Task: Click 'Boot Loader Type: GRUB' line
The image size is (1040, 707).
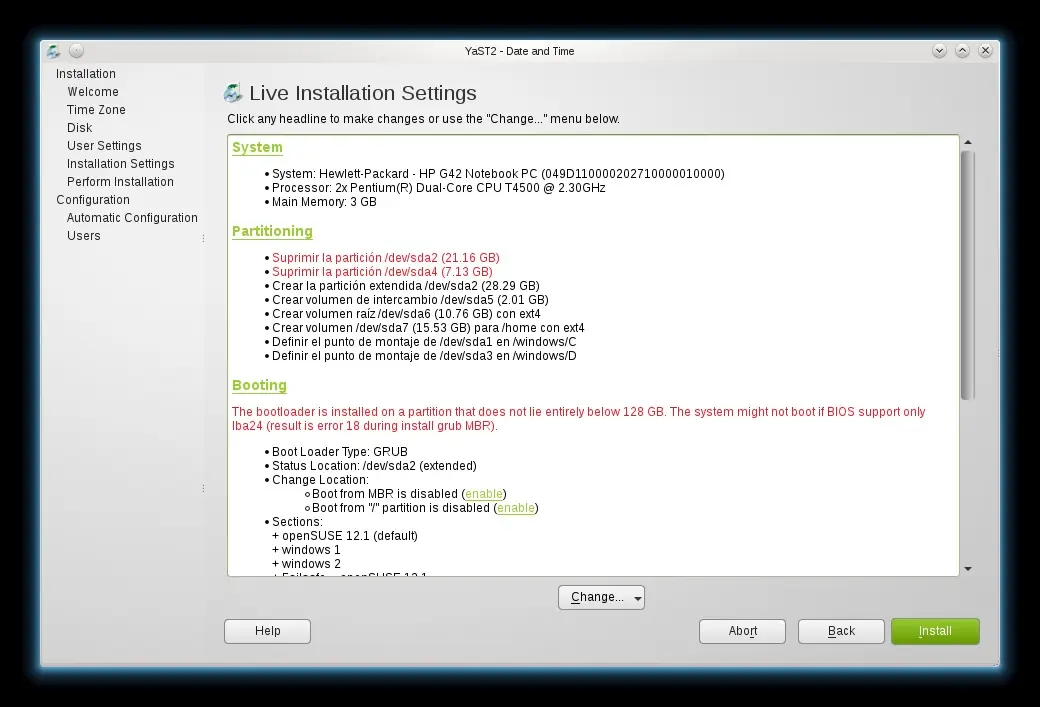Action: [x=340, y=452]
